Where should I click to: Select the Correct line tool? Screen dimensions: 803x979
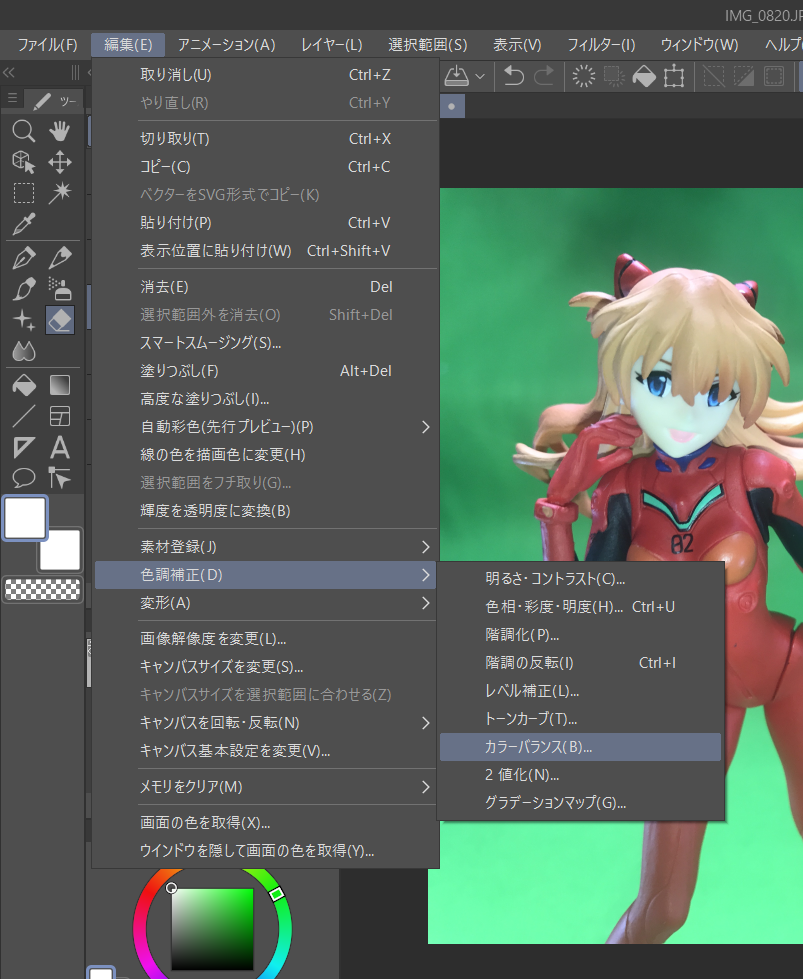coord(60,478)
